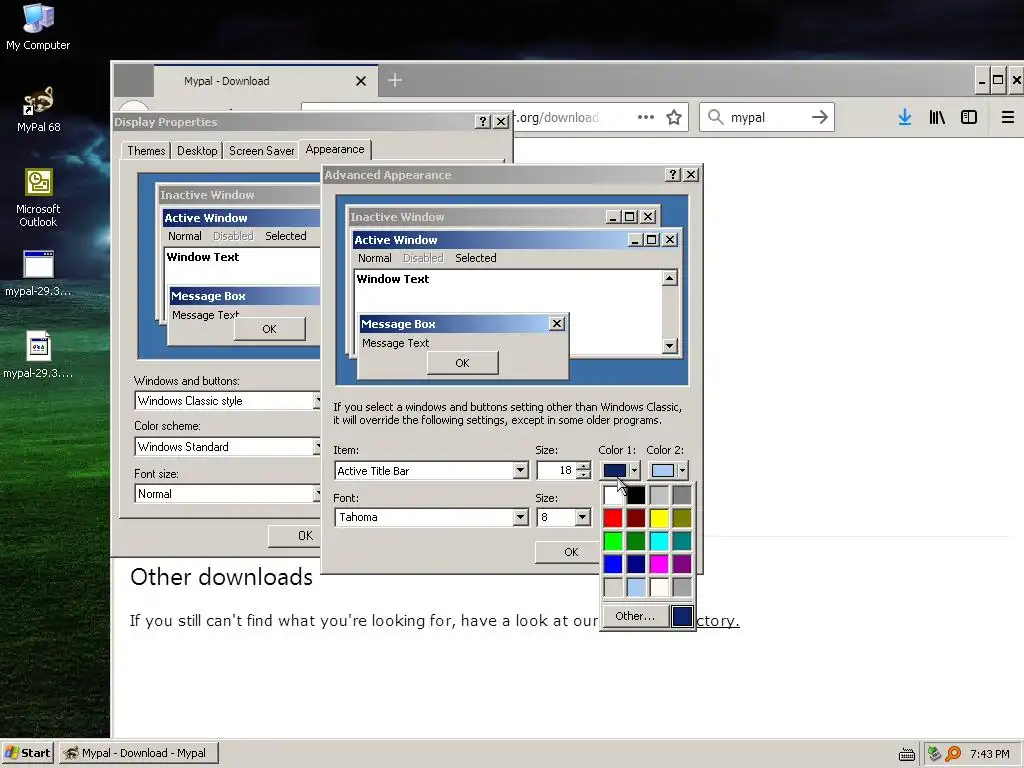Pick the magenta color swatch

pos(659,564)
